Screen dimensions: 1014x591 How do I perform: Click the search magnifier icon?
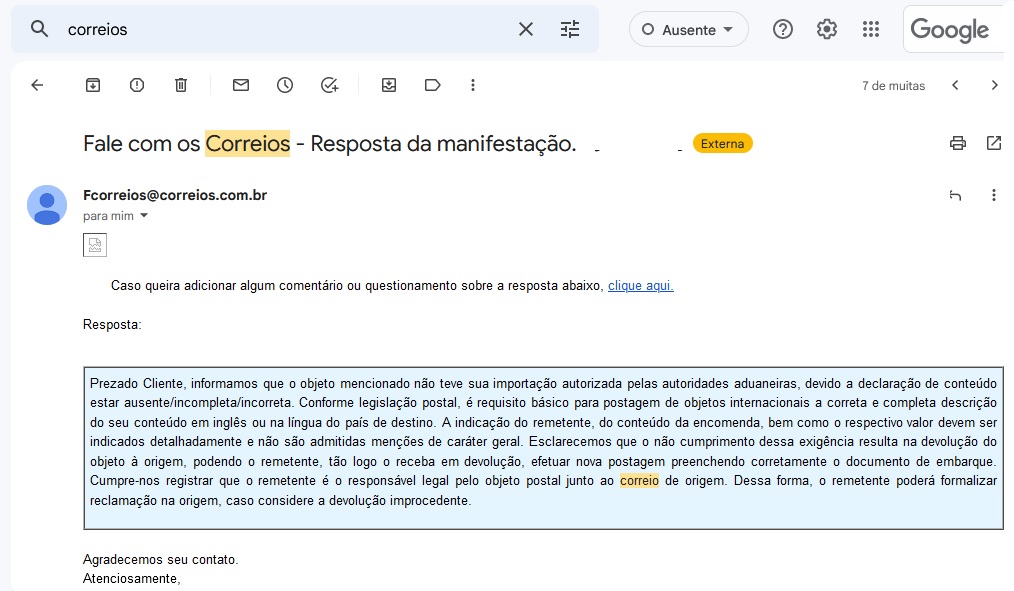click(39, 29)
